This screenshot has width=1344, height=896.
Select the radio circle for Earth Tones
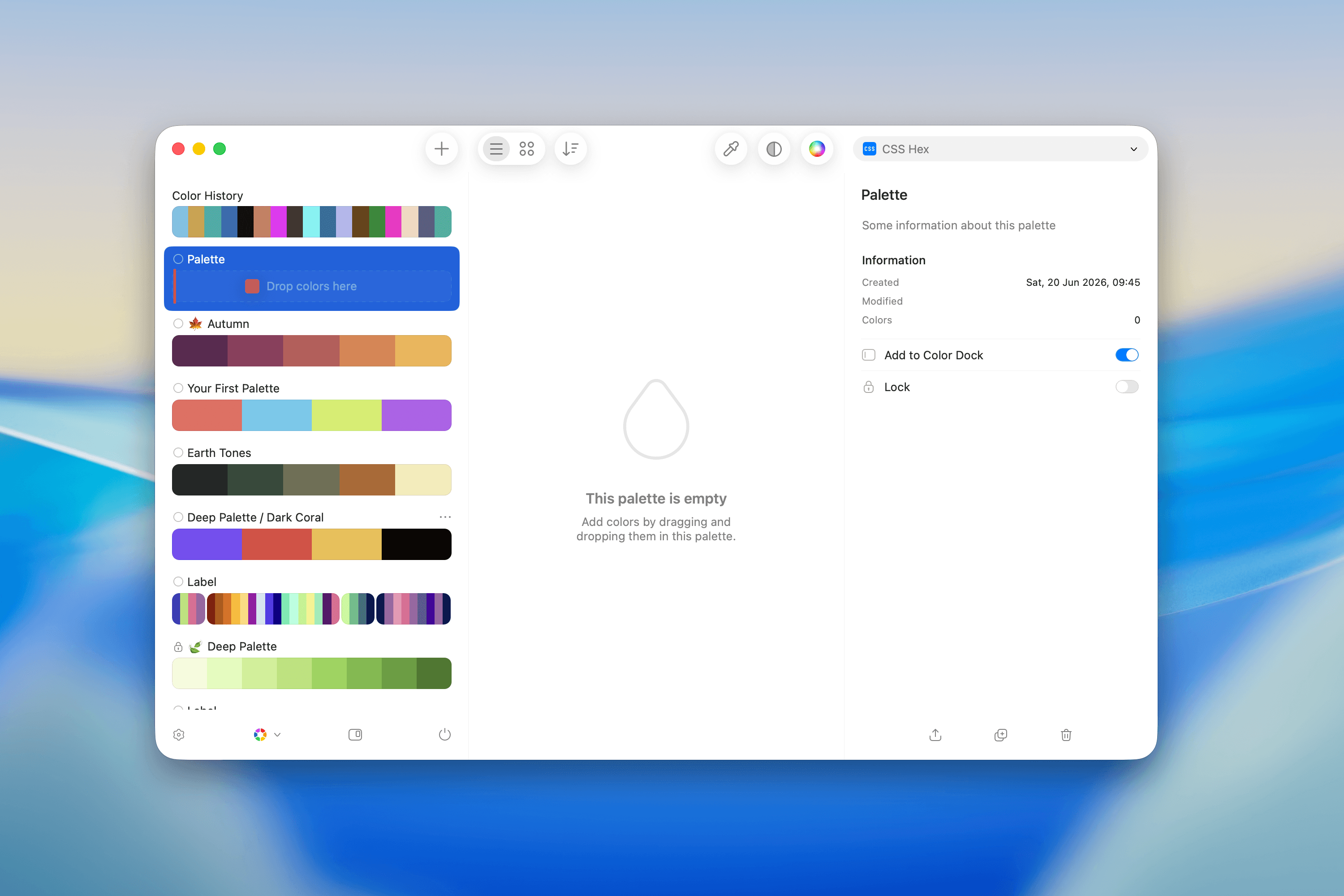point(178,452)
